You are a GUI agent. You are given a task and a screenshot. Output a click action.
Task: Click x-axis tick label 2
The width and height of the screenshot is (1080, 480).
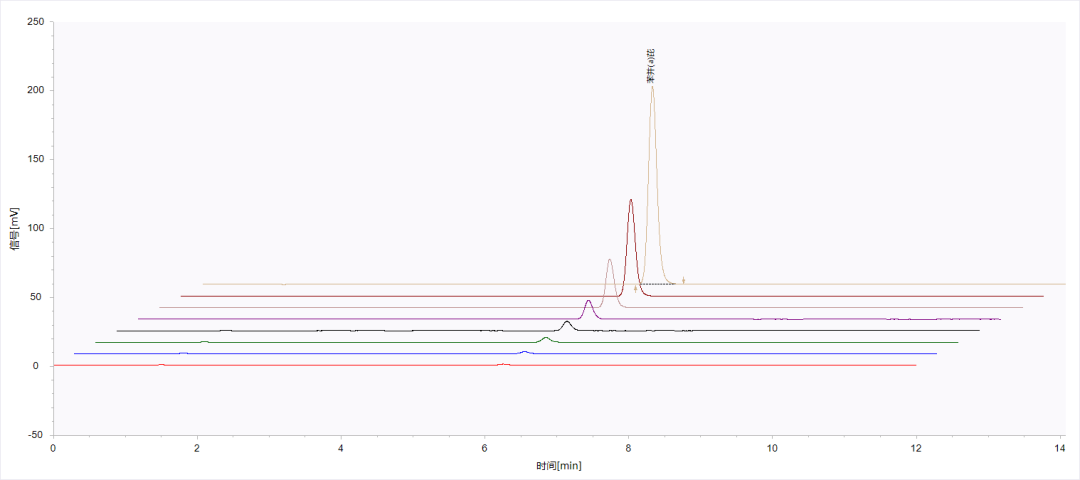pyautogui.click(x=197, y=446)
